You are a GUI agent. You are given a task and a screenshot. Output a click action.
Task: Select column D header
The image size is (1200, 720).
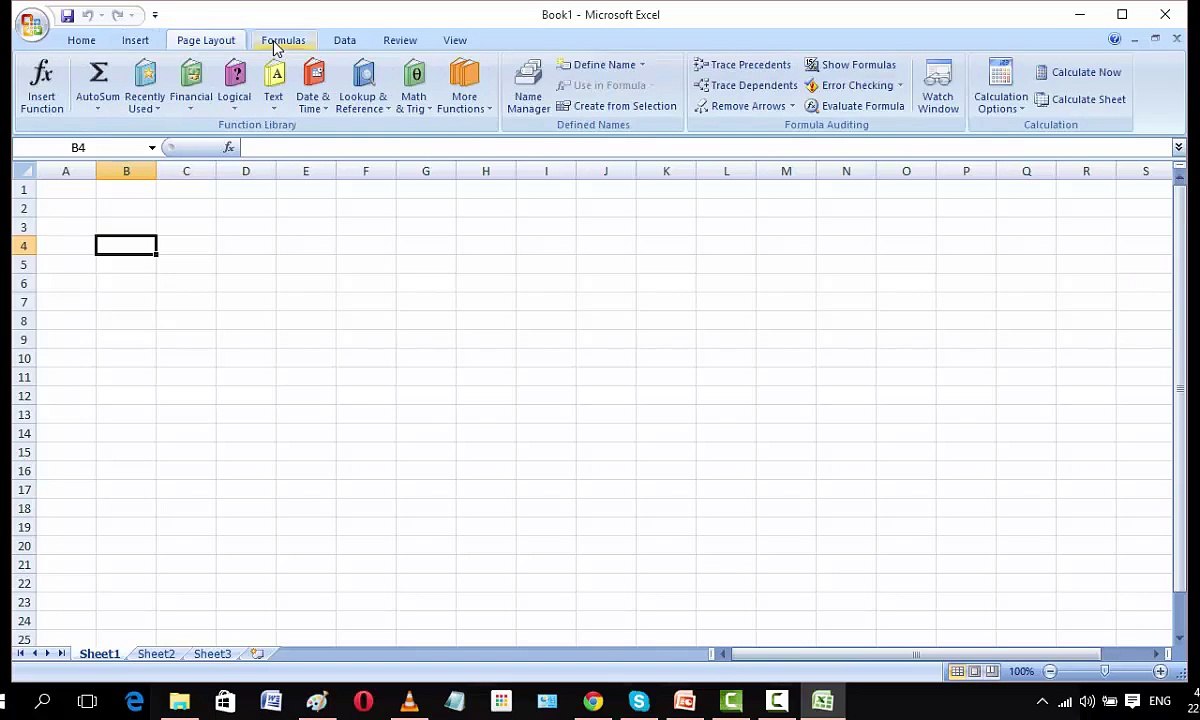point(246,171)
